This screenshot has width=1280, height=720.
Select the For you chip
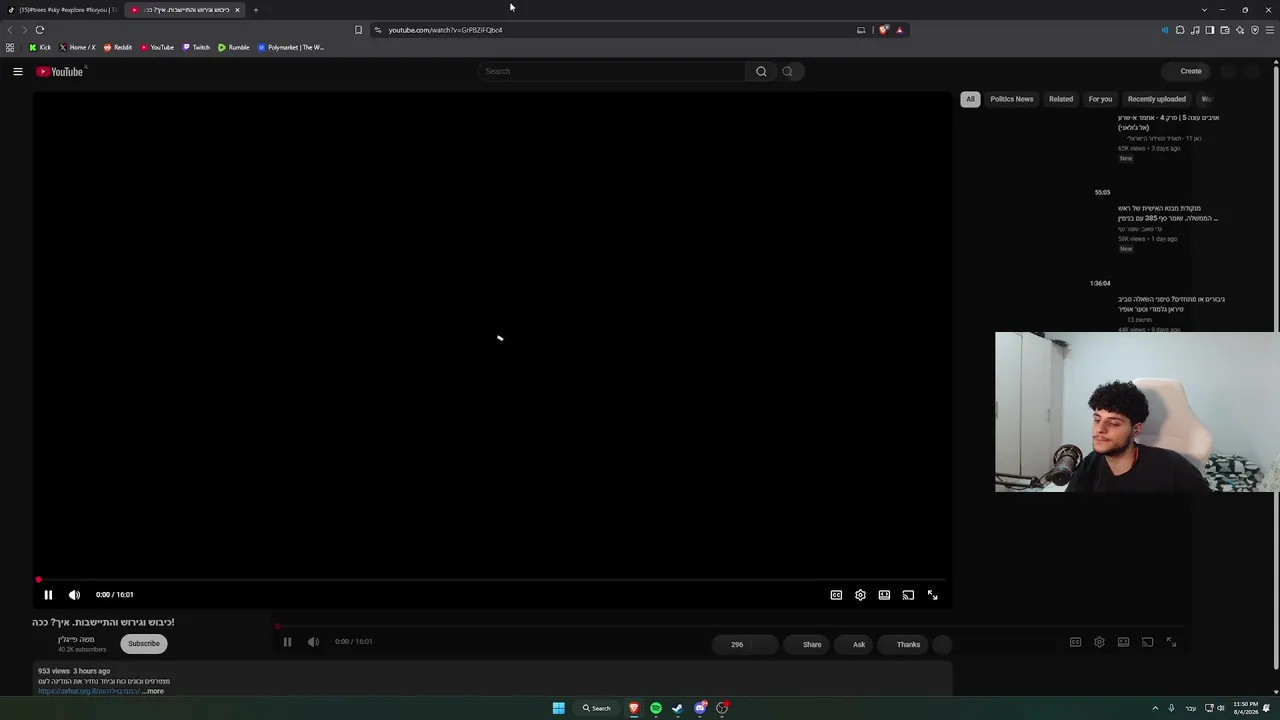1100,99
